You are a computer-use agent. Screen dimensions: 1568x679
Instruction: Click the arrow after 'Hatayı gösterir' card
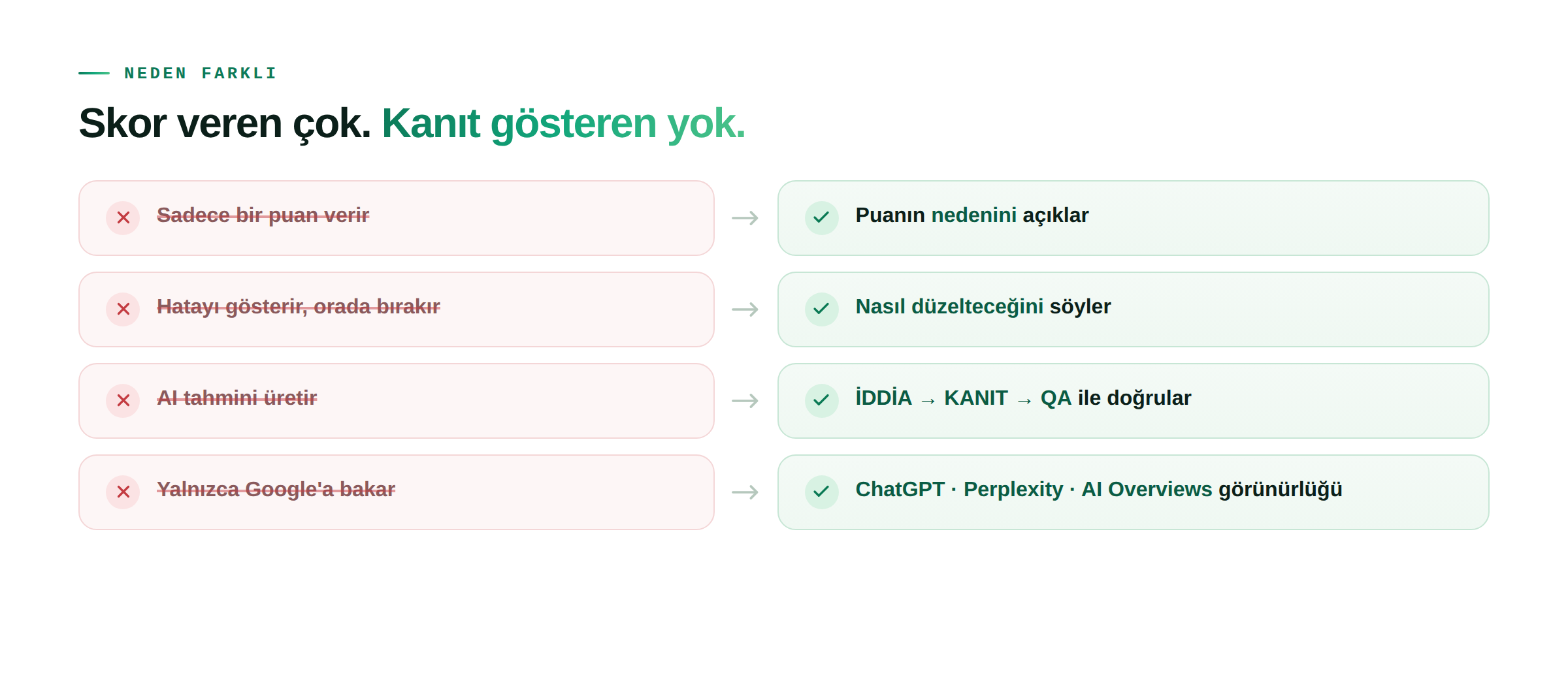point(745,309)
